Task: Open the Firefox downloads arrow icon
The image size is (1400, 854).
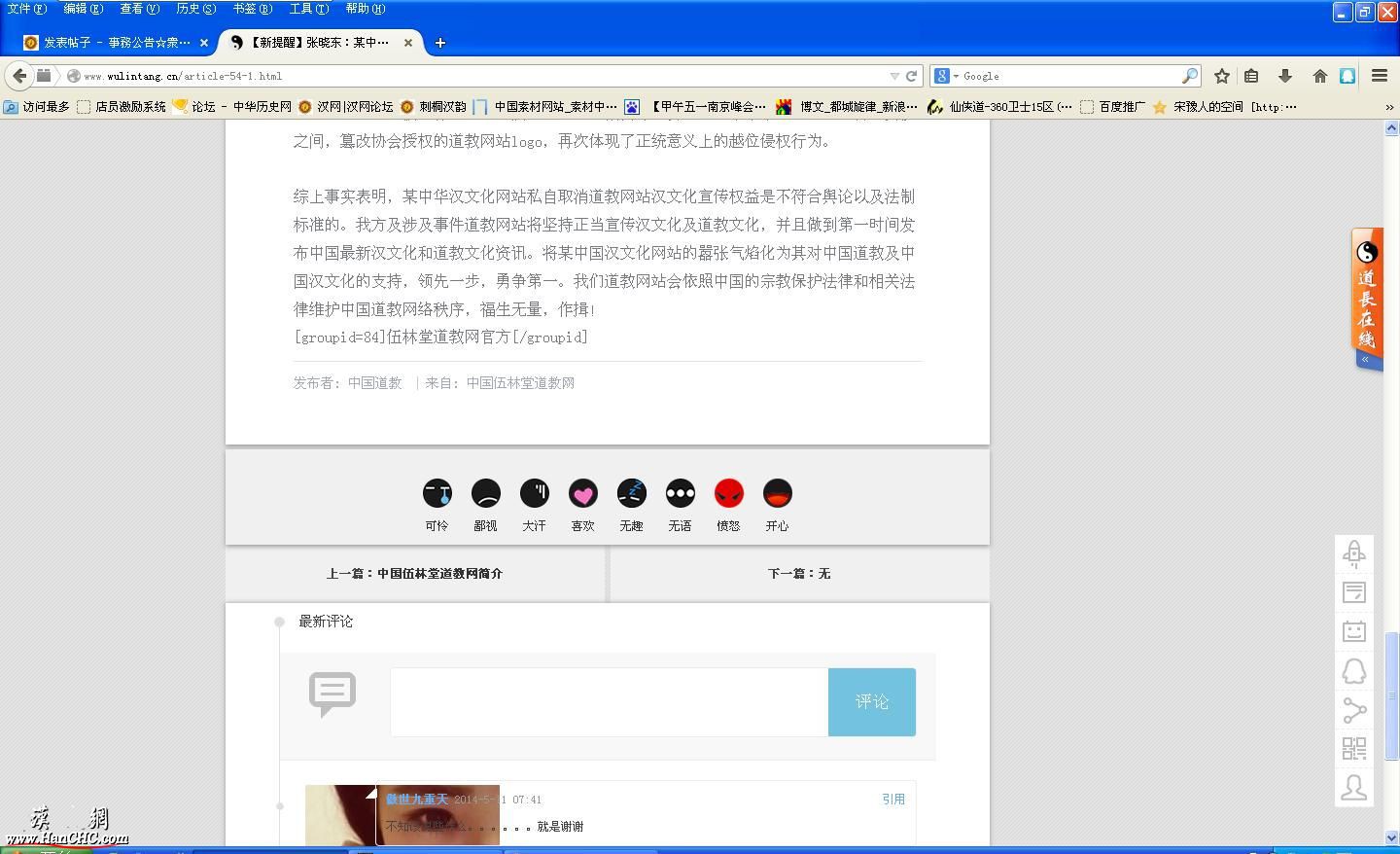Action: tap(1284, 76)
